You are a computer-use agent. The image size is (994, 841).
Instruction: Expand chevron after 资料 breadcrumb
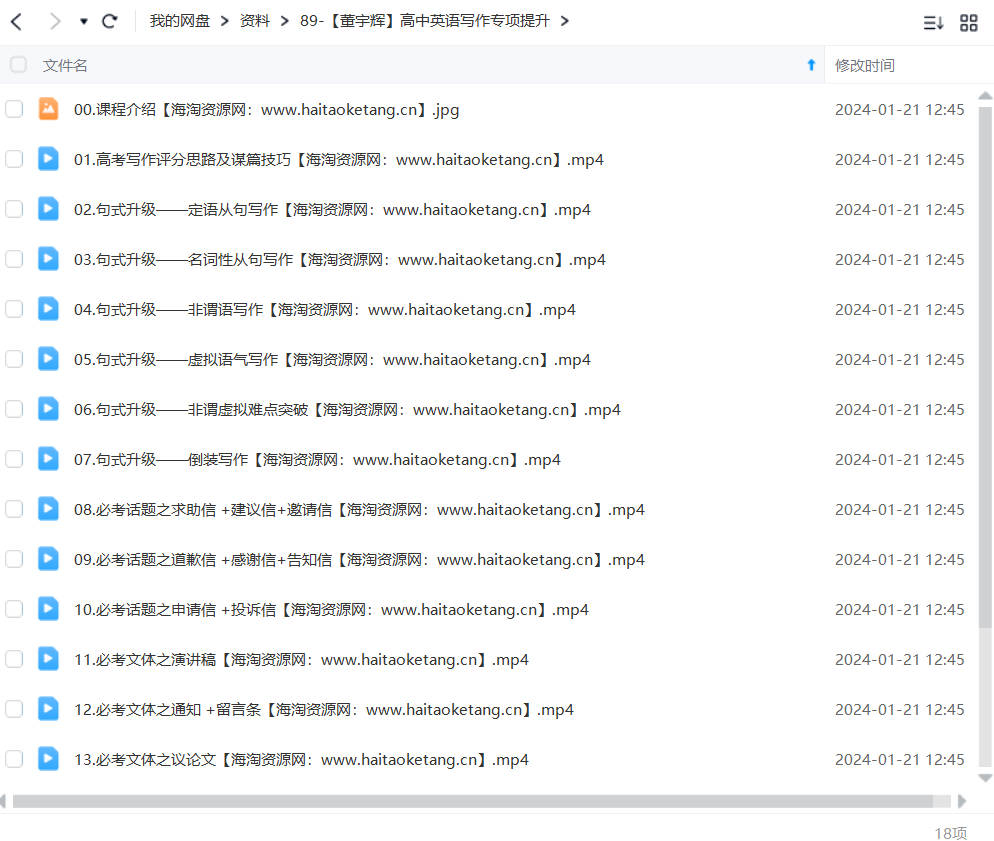click(x=285, y=22)
